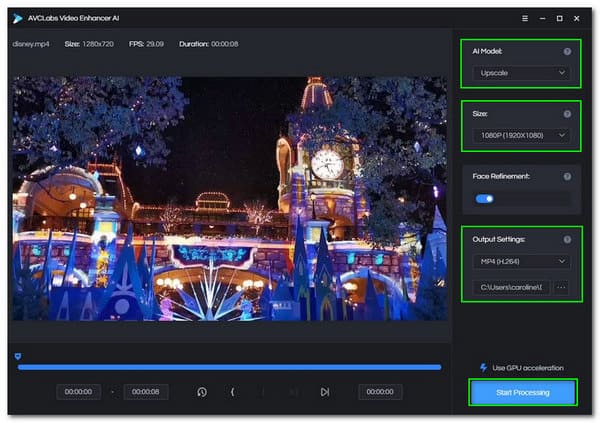Show help for AI Model
The width and height of the screenshot is (600, 423).
pos(567,51)
